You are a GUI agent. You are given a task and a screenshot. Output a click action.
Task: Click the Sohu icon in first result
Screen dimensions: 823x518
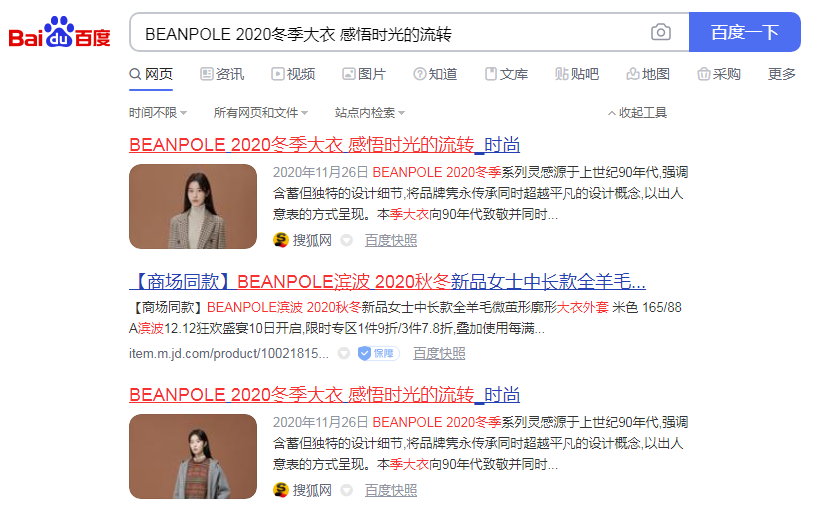point(281,240)
